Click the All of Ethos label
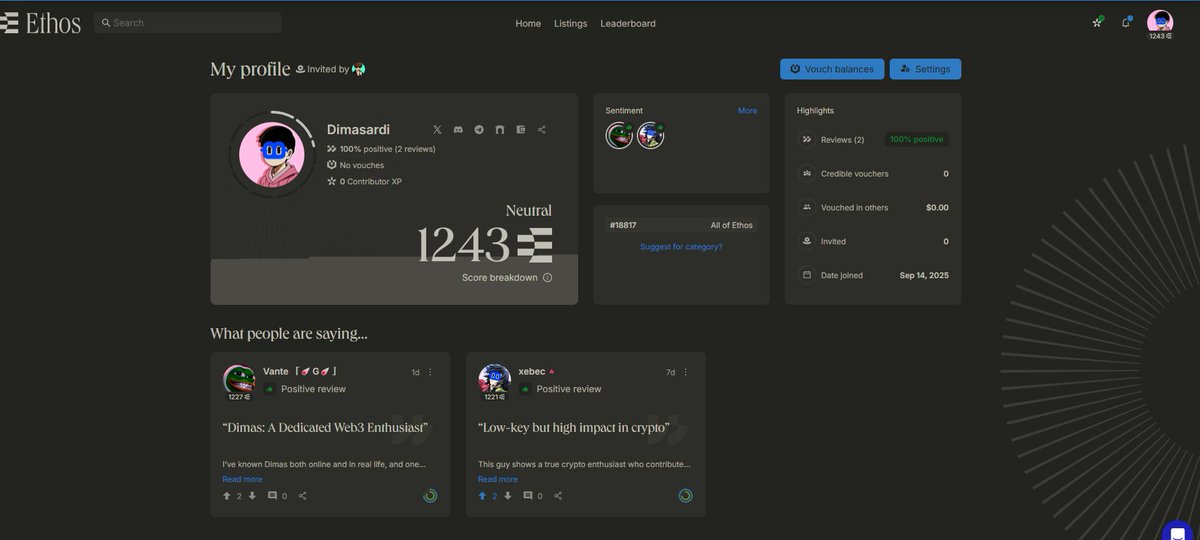Image resolution: width=1200 pixels, height=540 pixels. pyautogui.click(x=732, y=225)
